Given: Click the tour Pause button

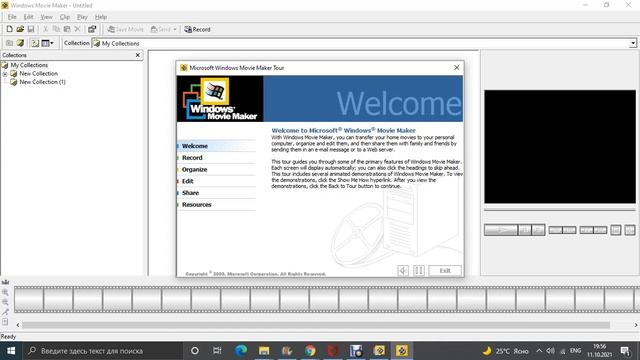Looking at the screenshot, I should (419, 270).
